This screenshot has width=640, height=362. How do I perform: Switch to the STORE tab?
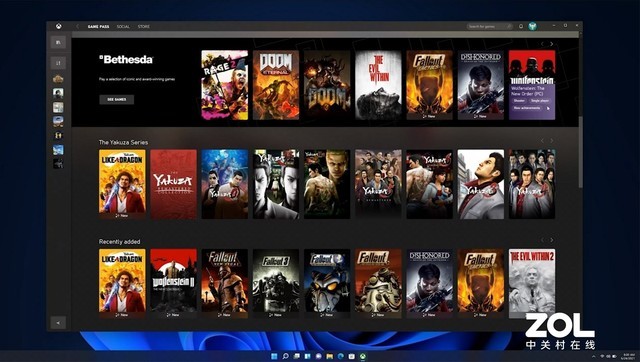coord(144,27)
